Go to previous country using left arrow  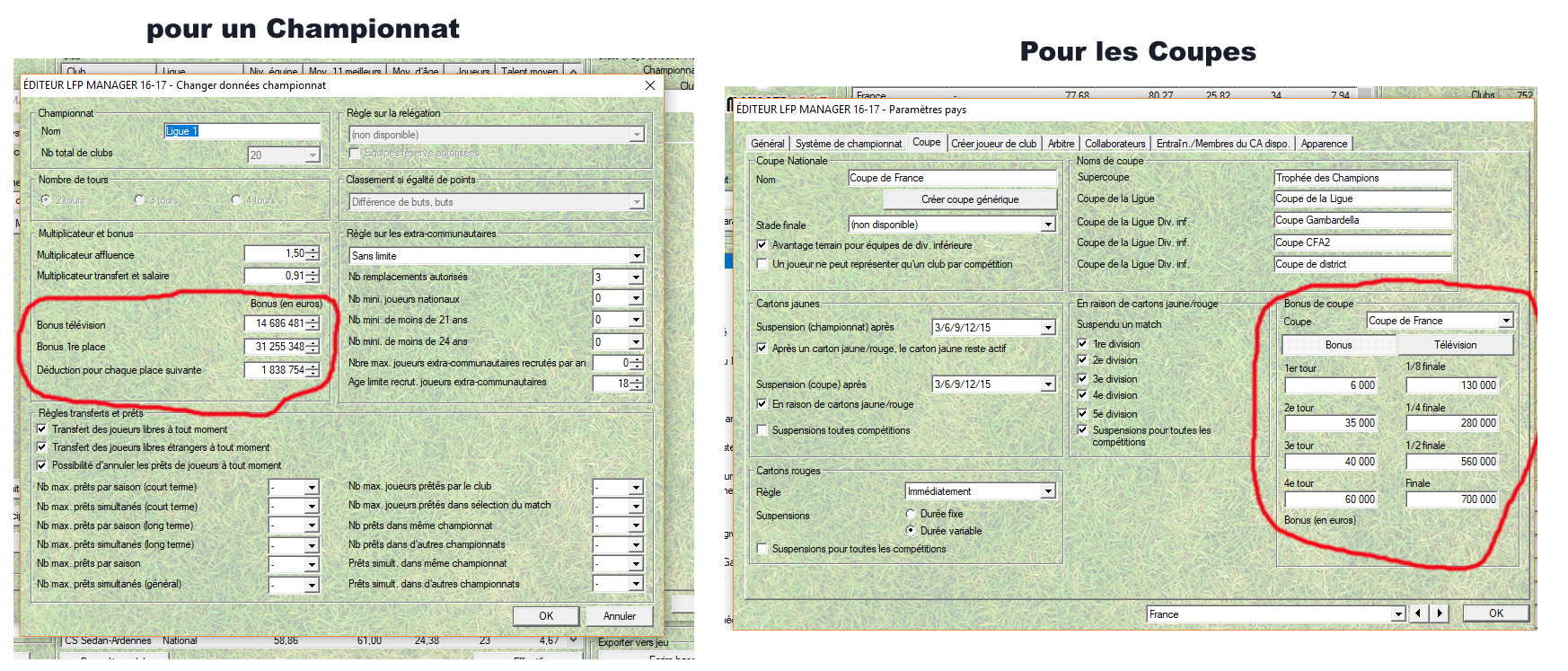click(x=1418, y=614)
